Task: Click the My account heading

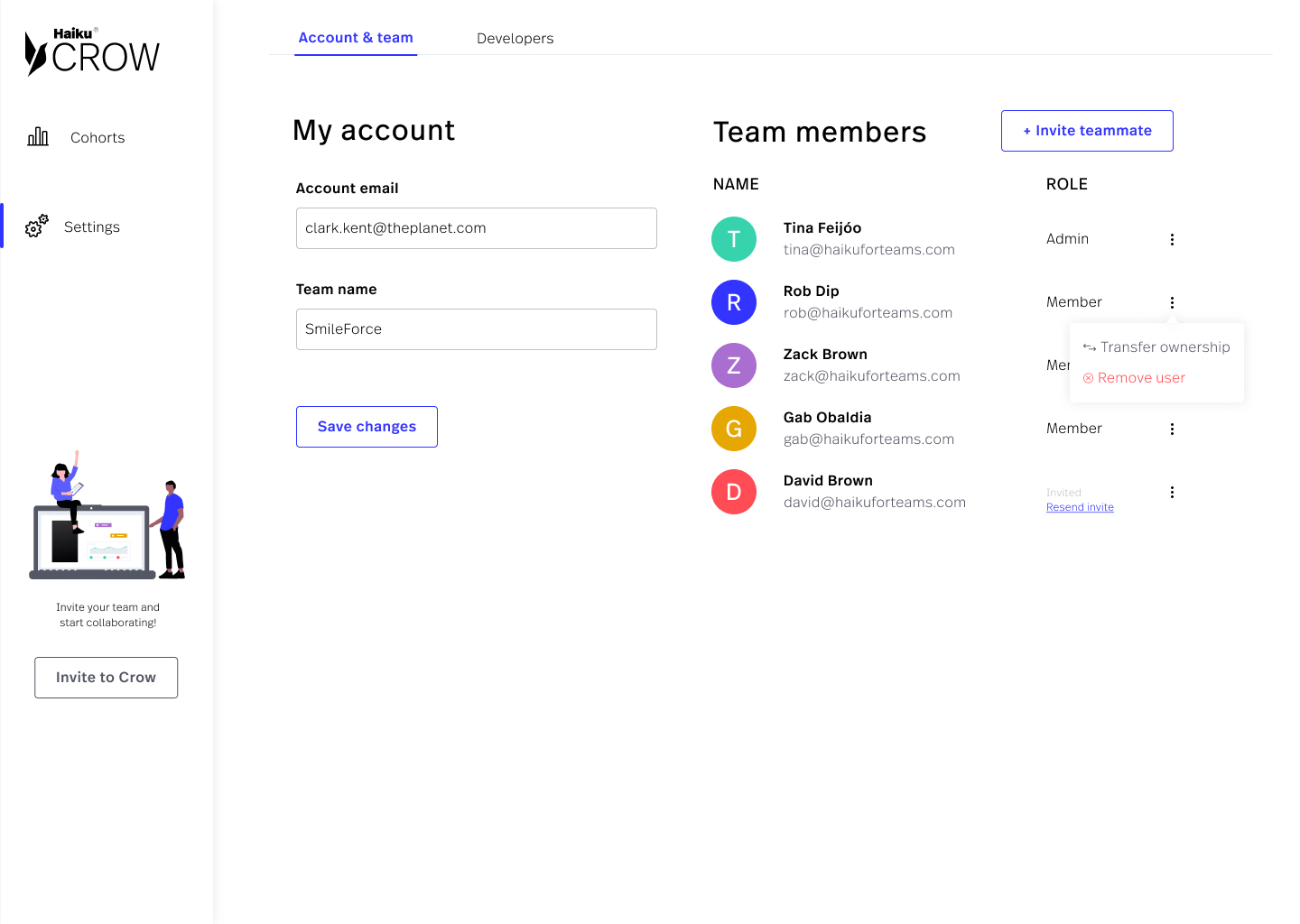Action: click(374, 131)
